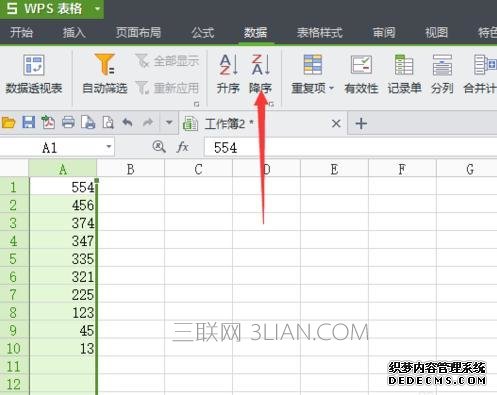Image resolution: width=497 pixels, height=395 pixels.
Task: Export to PDF icon in quick toolbar
Action: [x=48, y=122]
